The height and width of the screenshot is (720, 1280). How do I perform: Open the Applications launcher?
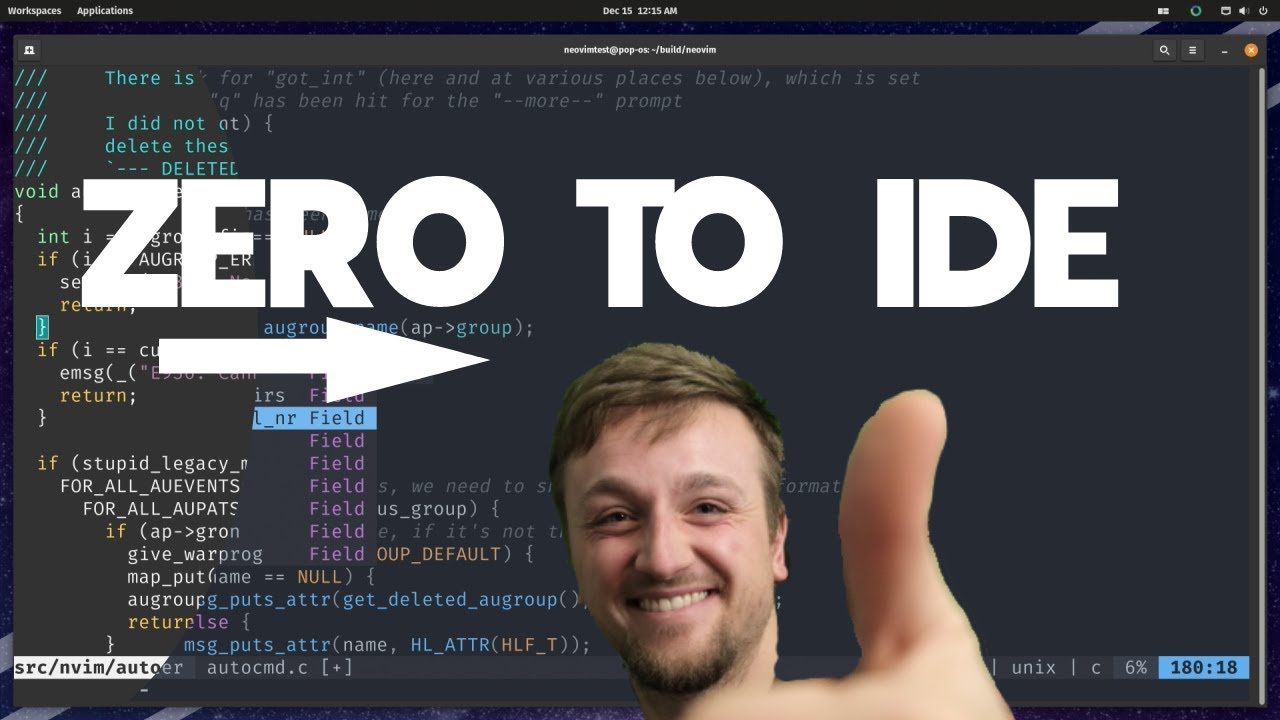point(105,11)
